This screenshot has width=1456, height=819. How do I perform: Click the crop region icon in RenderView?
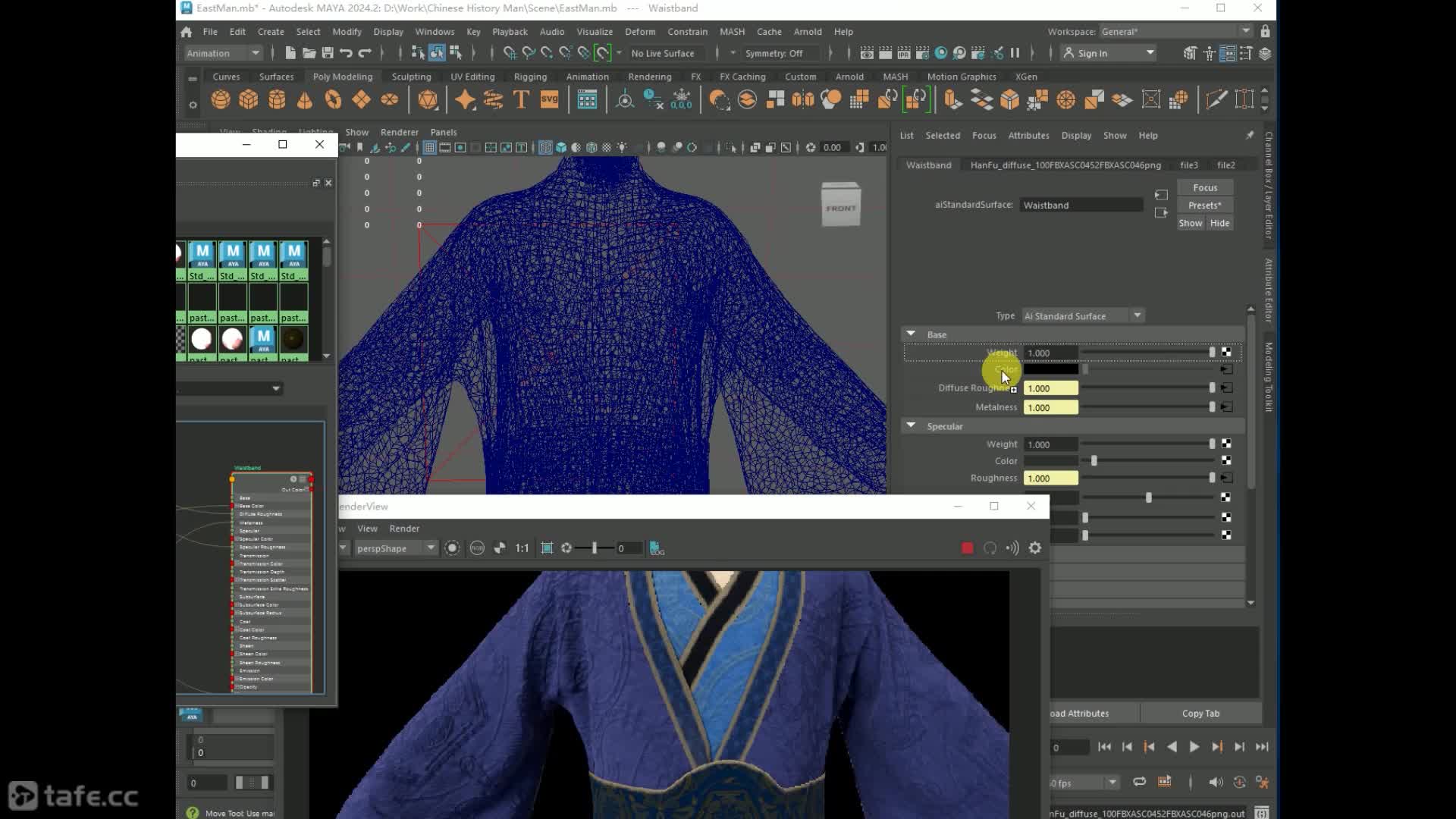[x=547, y=548]
